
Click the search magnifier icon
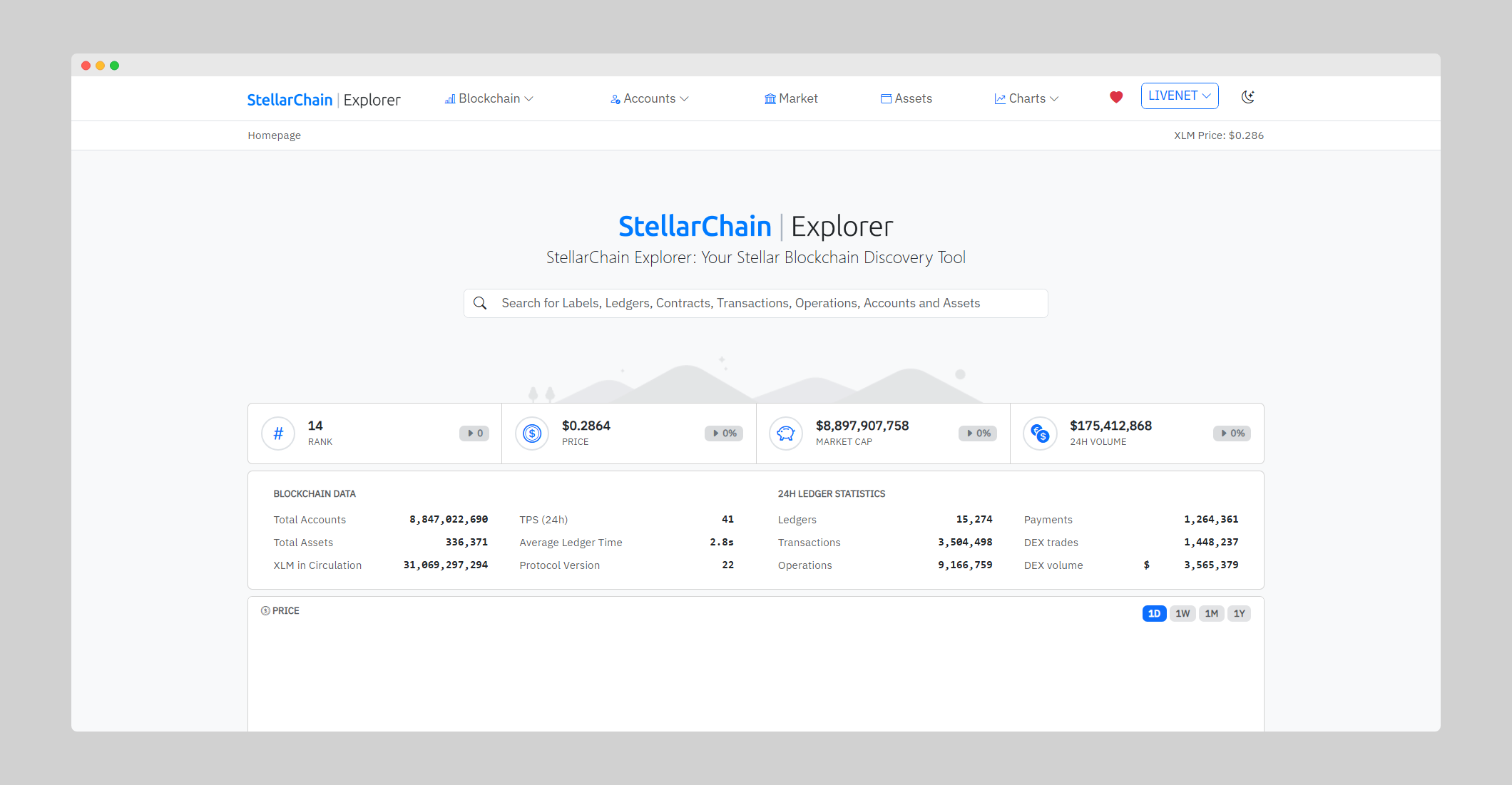[x=481, y=303]
